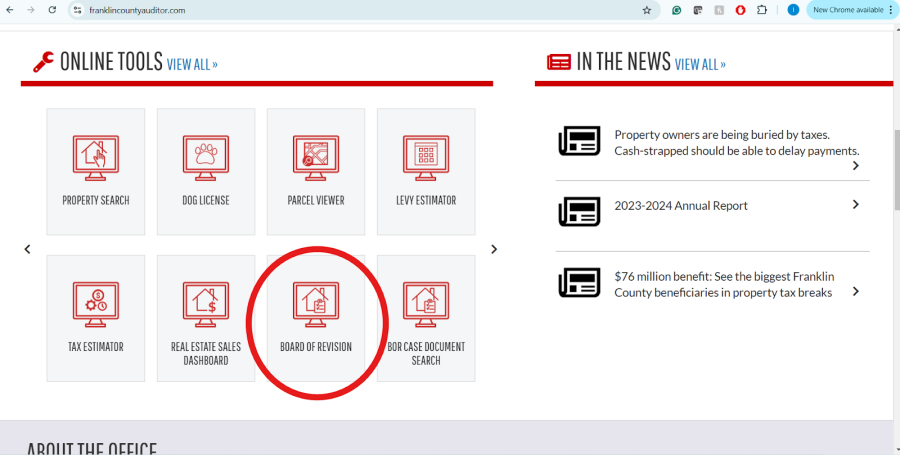Open the Property Search tool icon

(96, 158)
